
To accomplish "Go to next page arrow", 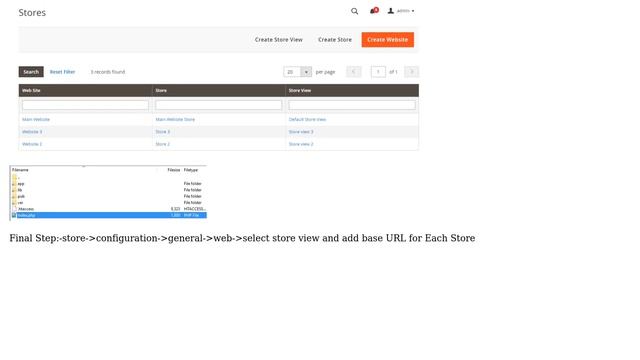I will pos(411,72).
